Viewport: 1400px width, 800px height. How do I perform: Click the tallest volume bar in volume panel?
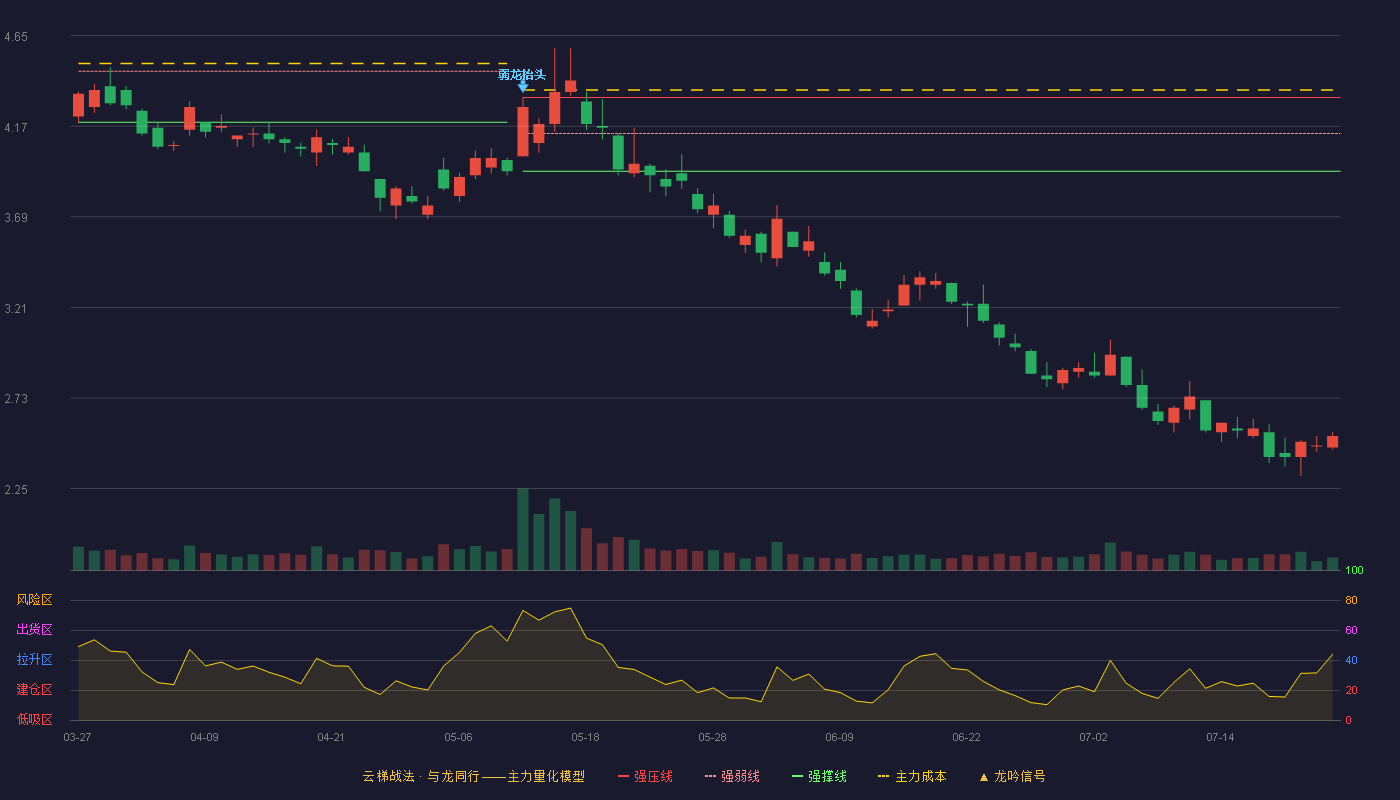522,529
